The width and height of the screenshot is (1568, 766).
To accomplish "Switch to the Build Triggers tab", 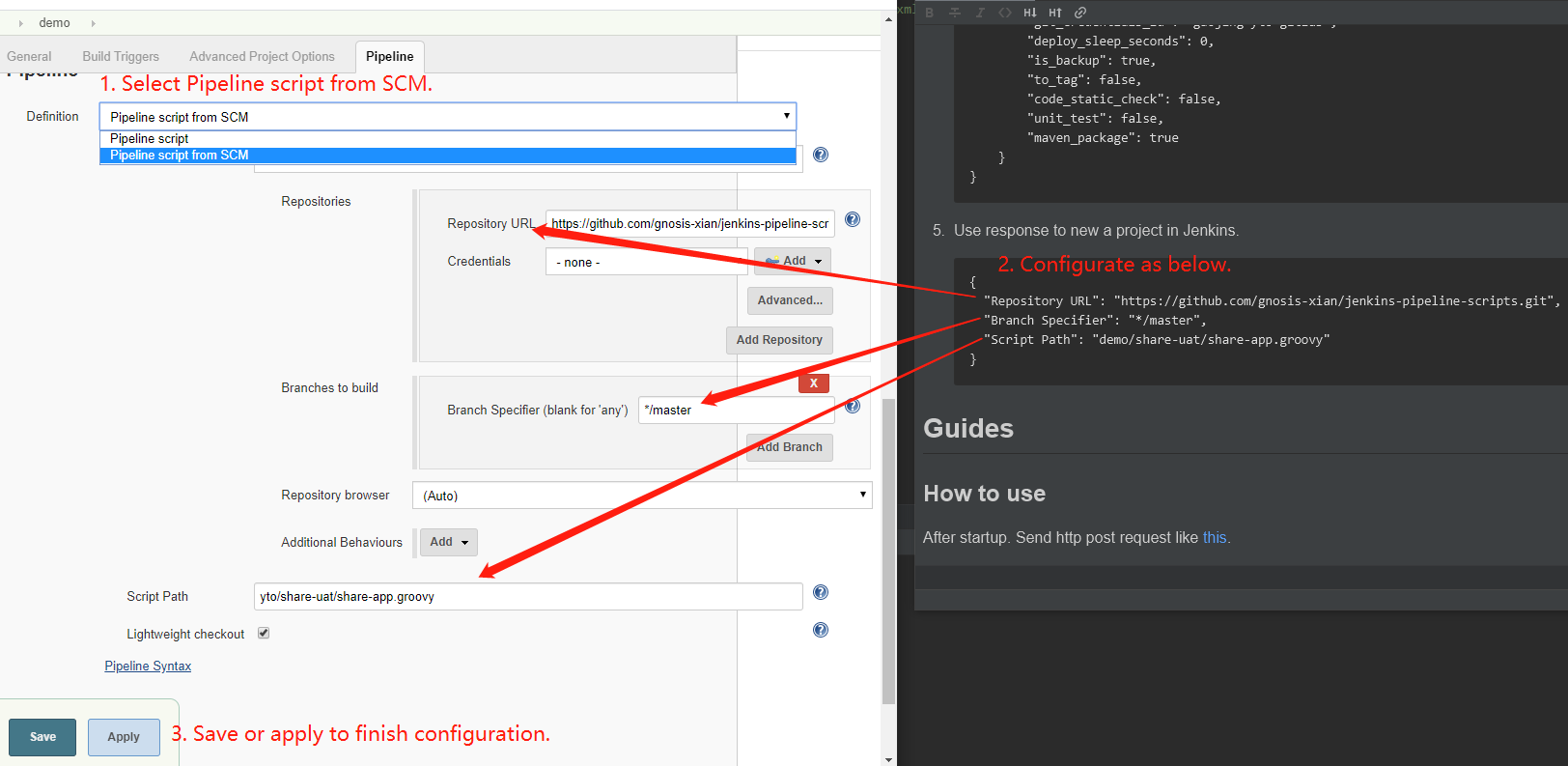I will [121, 57].
